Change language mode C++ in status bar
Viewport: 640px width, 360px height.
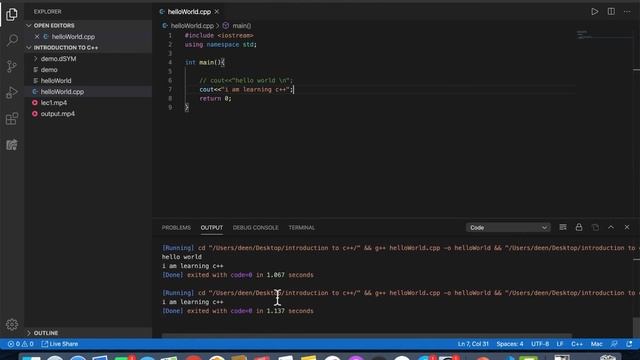click(577, 344)
